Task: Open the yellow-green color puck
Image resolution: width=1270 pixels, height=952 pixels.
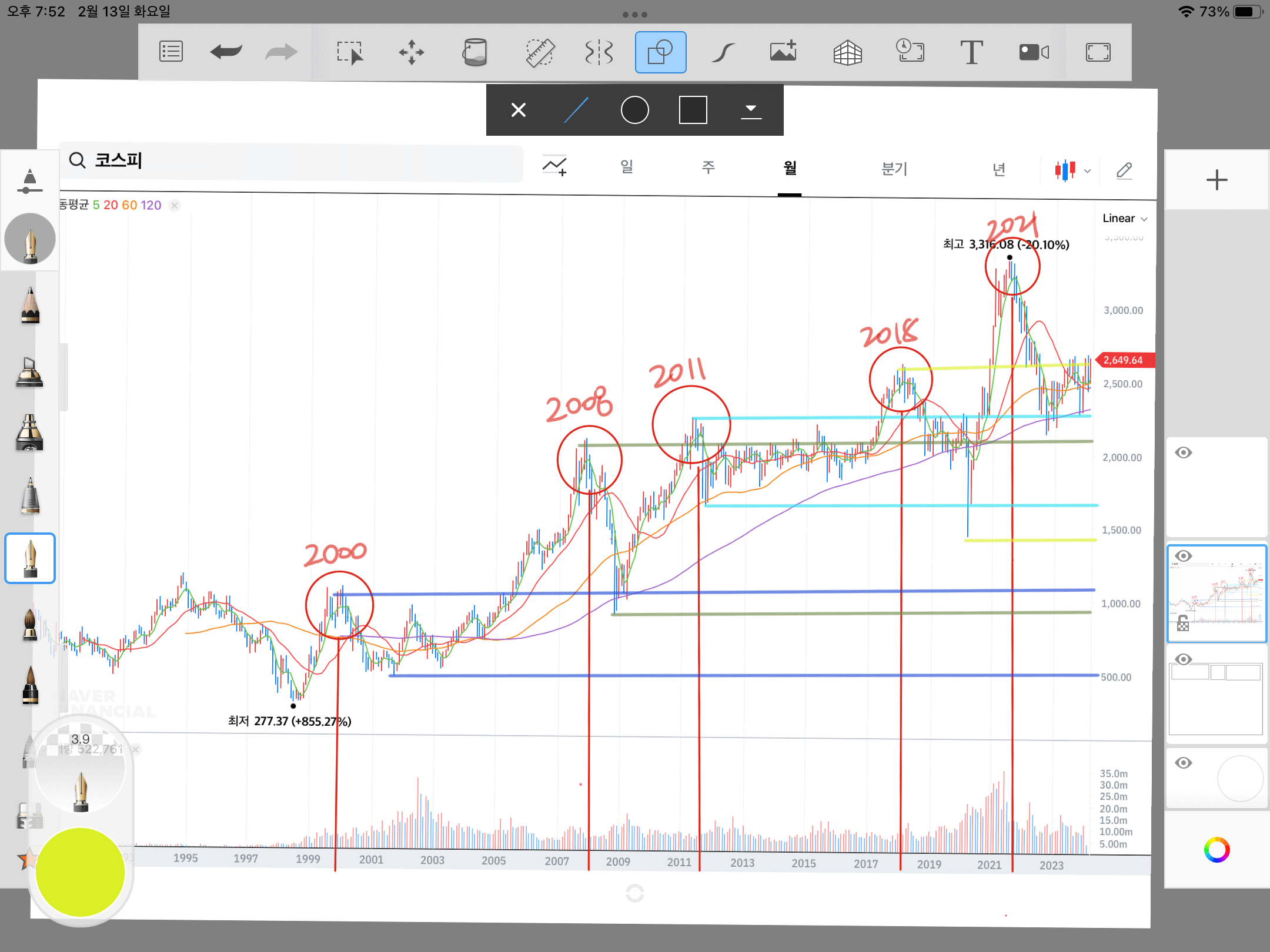Action: tap(81, 872)
